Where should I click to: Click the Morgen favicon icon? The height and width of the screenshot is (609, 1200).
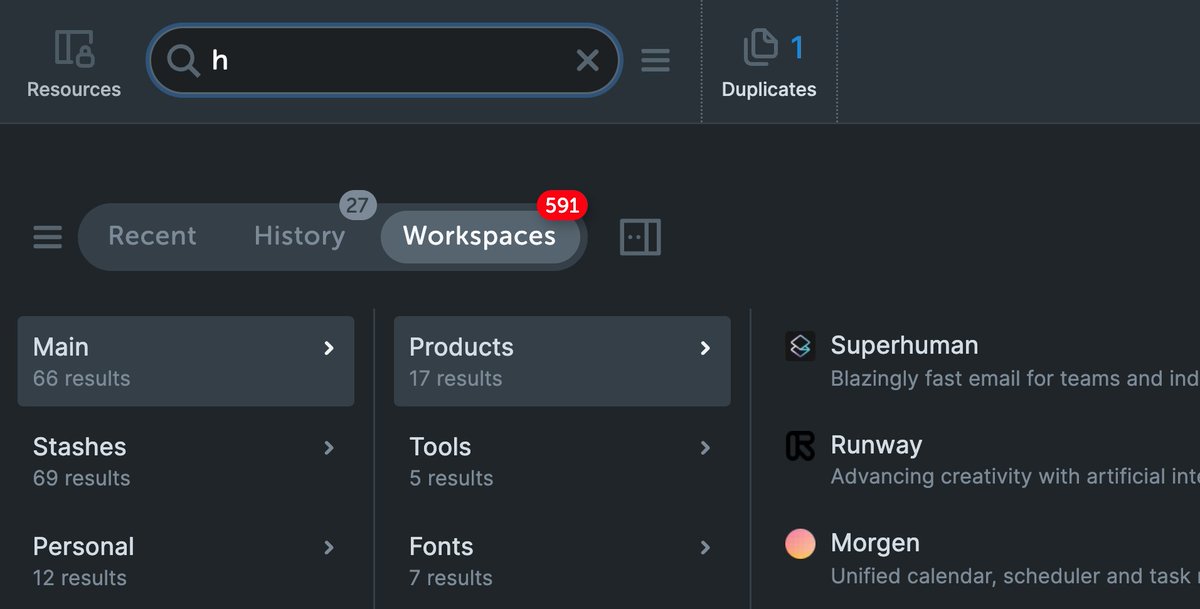click(x=800, y=544)
